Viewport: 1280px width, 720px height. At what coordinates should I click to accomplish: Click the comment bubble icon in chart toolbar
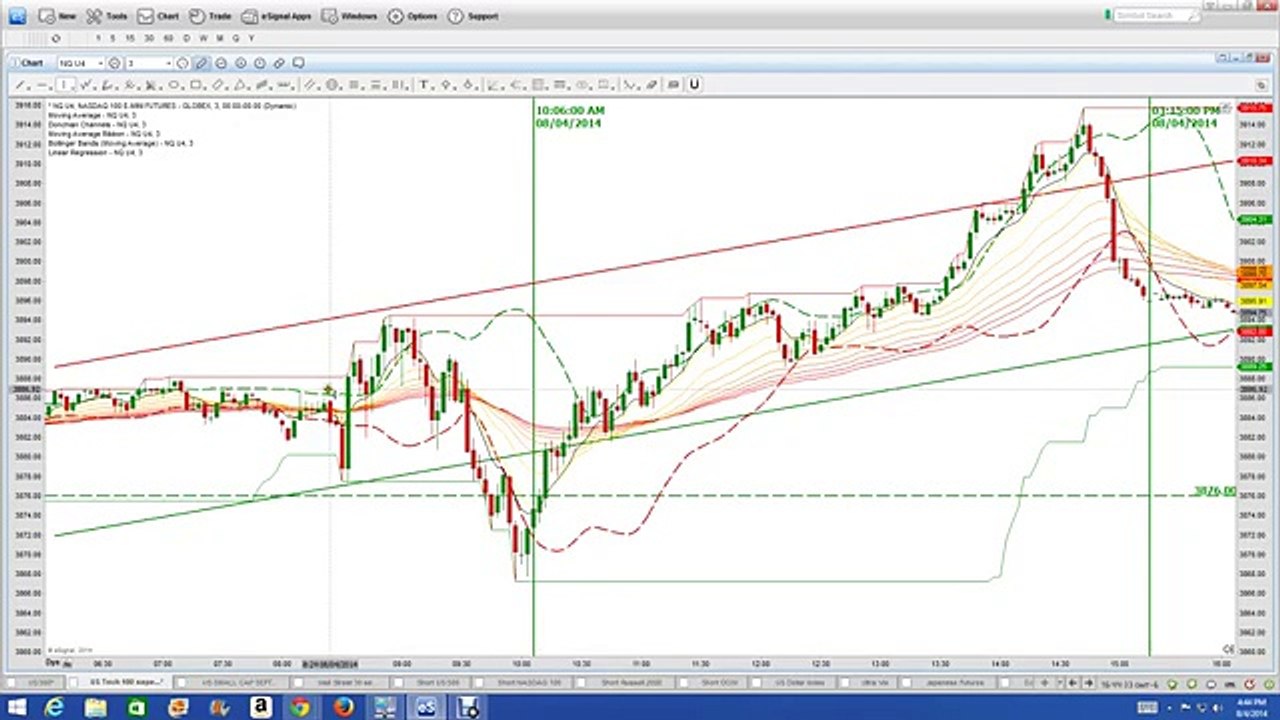297,63
